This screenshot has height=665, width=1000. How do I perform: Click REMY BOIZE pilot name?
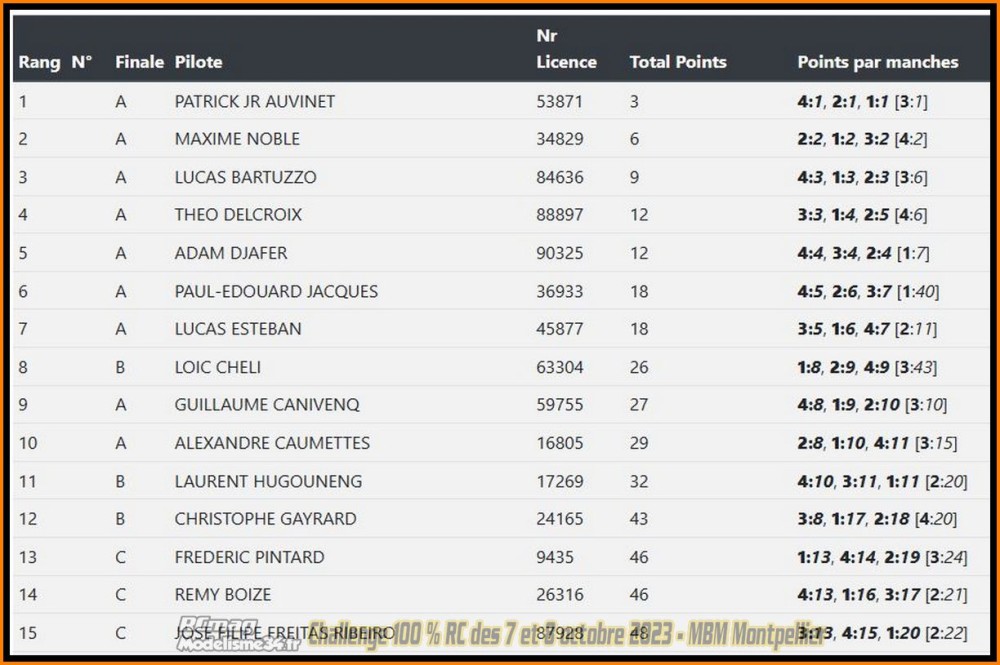point(223,595)
